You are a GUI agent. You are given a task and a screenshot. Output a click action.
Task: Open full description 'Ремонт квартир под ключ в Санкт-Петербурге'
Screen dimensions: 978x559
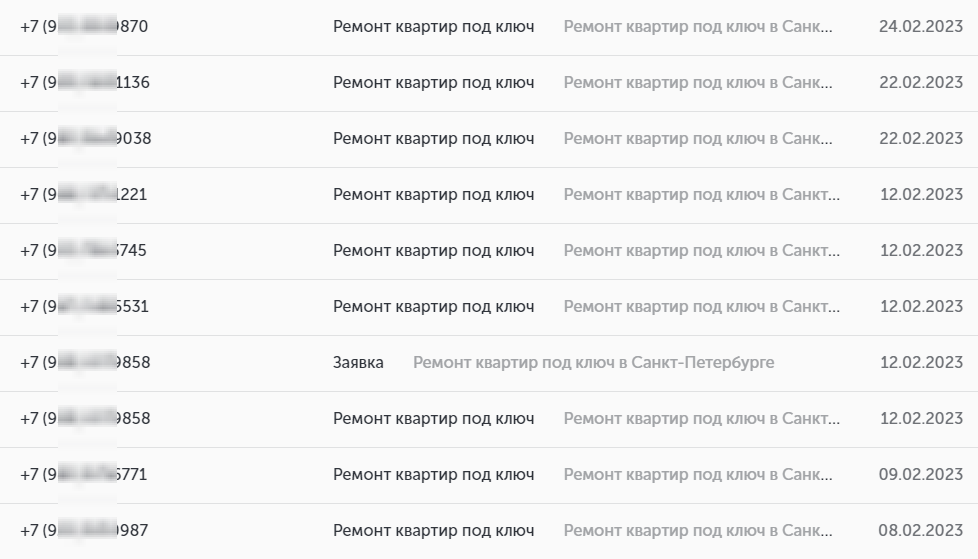tap(593, 363)
